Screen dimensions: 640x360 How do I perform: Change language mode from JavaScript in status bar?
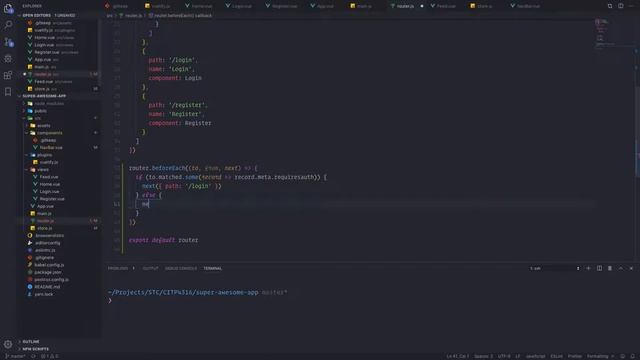pos(536,356)
